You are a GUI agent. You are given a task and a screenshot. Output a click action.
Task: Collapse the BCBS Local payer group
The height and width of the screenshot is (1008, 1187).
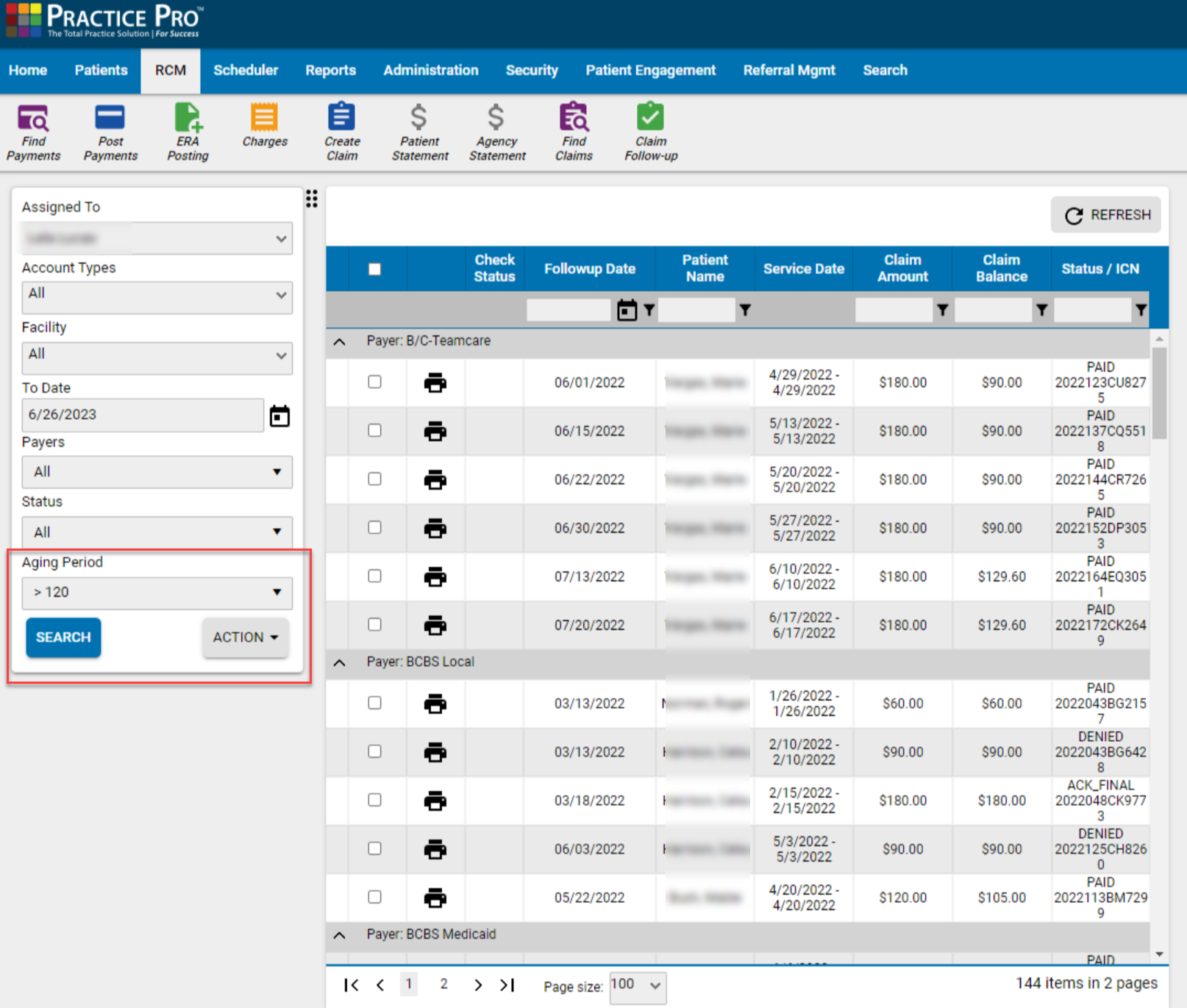point(339,662)
